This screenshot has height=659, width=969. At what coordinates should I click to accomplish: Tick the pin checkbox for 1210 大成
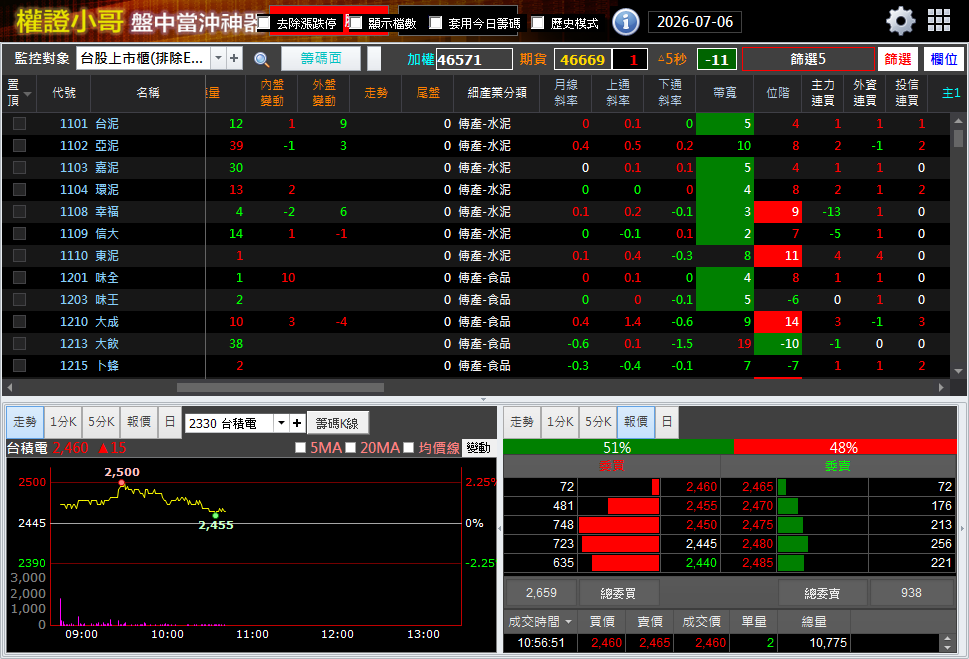pyautogui.click(x=19, y=321)
